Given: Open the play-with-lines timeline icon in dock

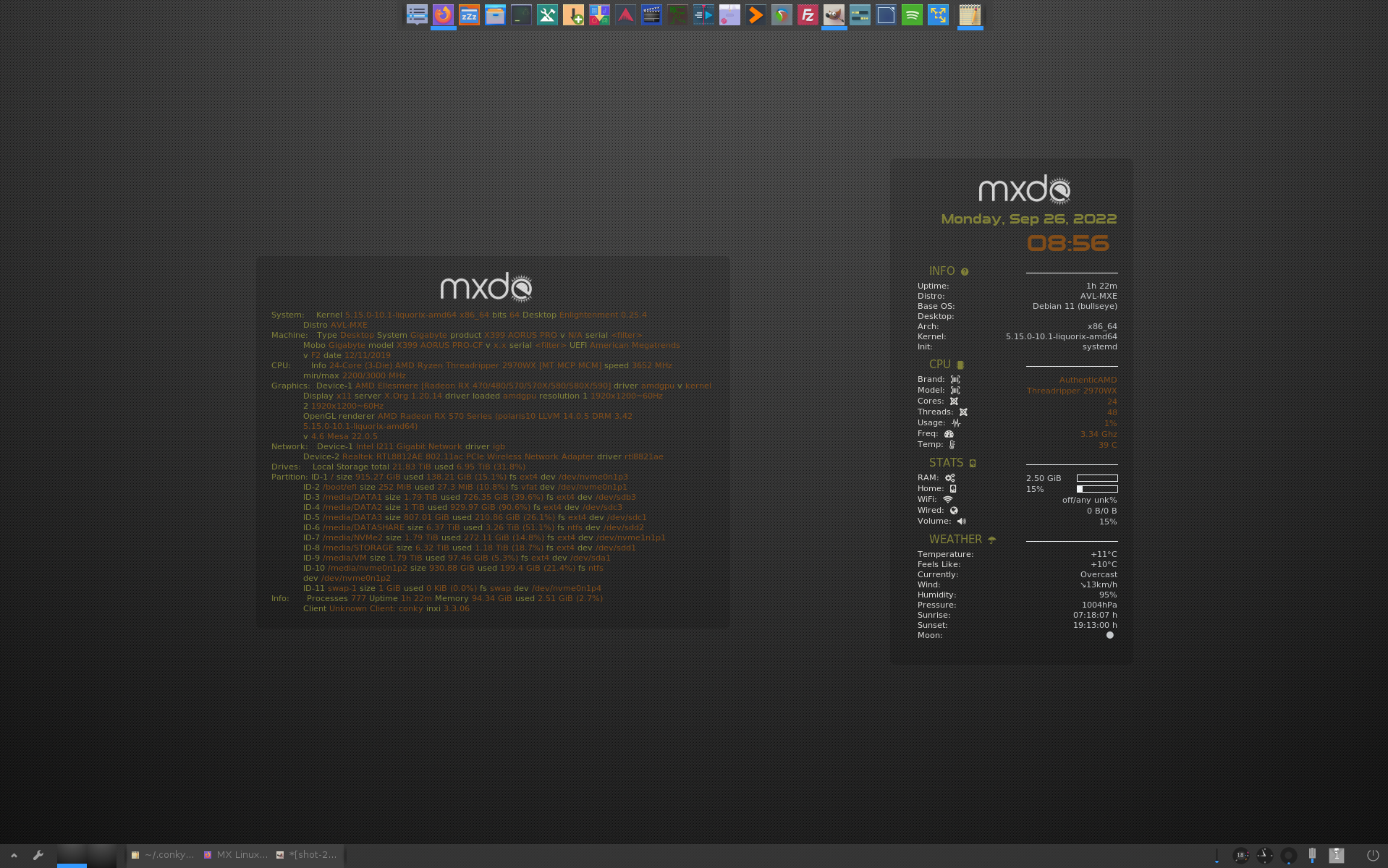Looking at the screenshot, I should 703,15.
